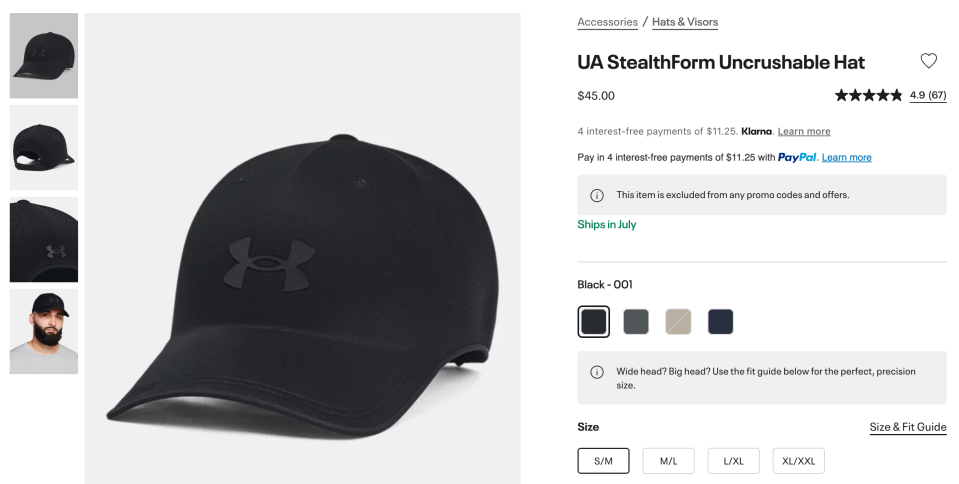The image size is (959, 484).
Task: Show the back view hat thumbnail
Action: [x=44, y=148]
